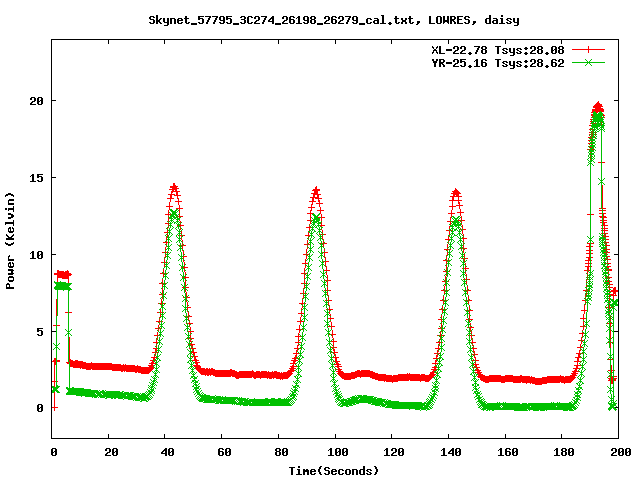Click the red peak near 43 seconds
The width and height of the screenshot is (640, 480).
coord(174,188)
